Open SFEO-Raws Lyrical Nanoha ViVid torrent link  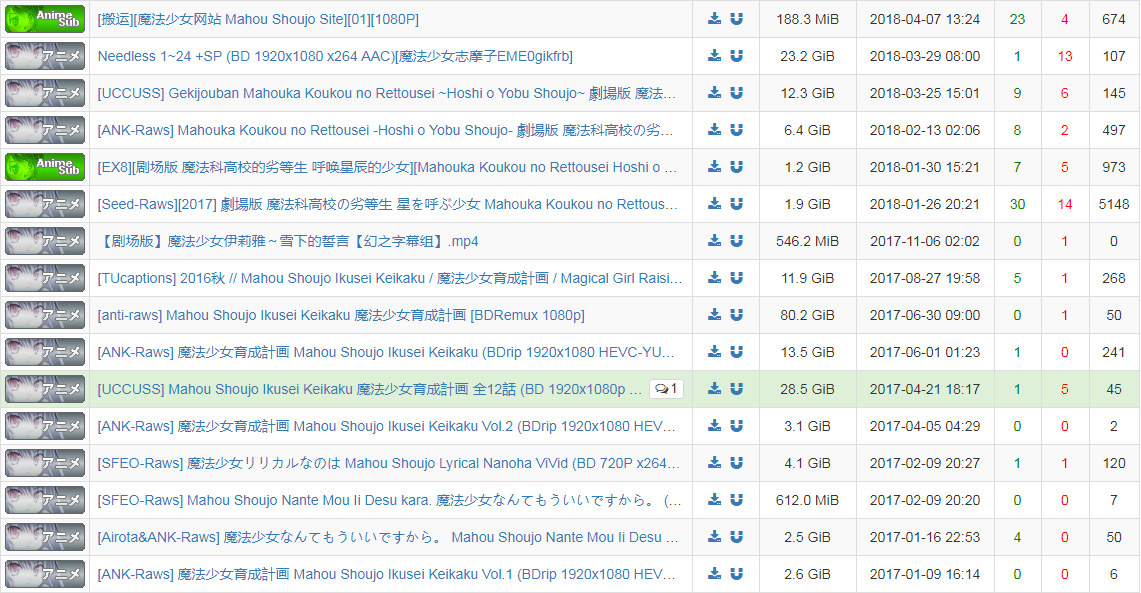coord(389,463)
